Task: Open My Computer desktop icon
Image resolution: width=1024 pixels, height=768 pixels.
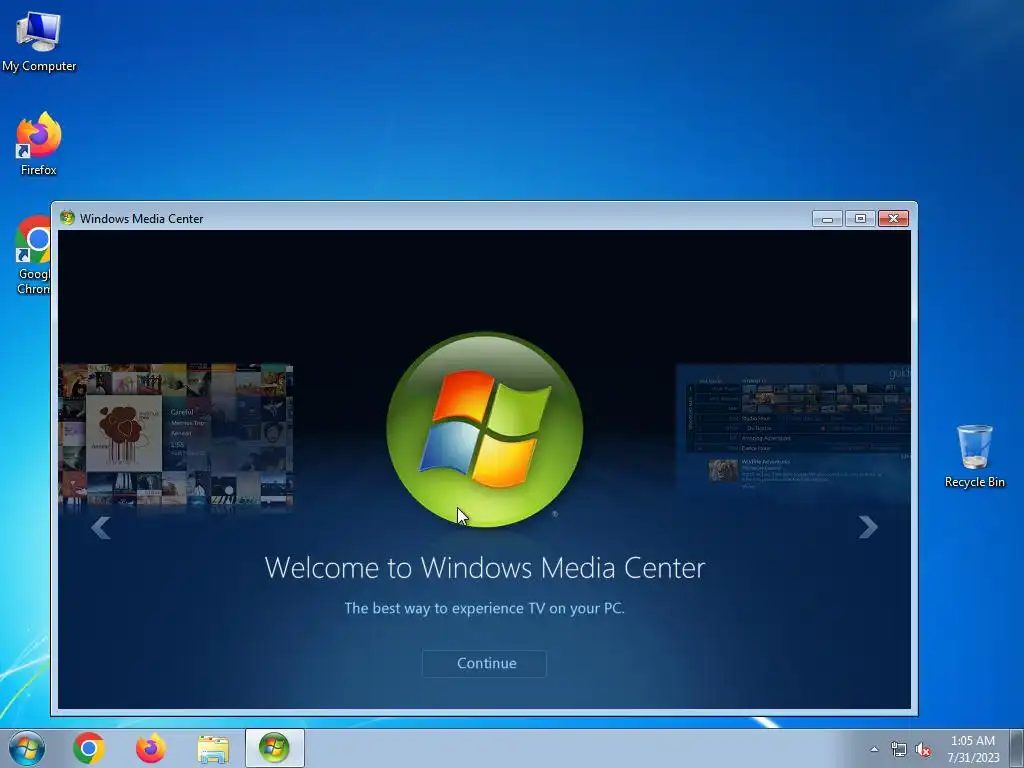Action: tap(39, 42)
